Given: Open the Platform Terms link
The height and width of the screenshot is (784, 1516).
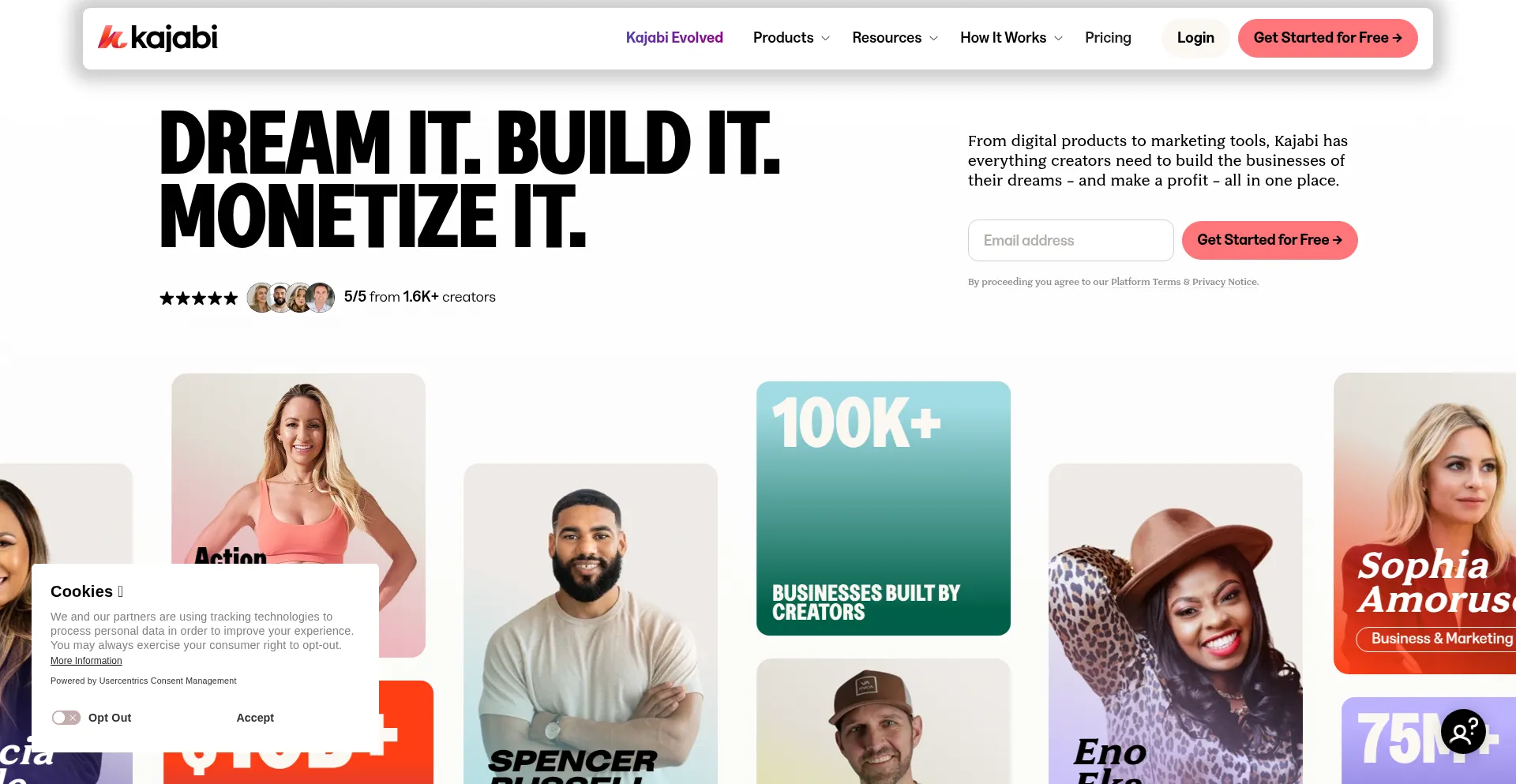Looking at the screenshot, I should click(x=1146, y=282).
